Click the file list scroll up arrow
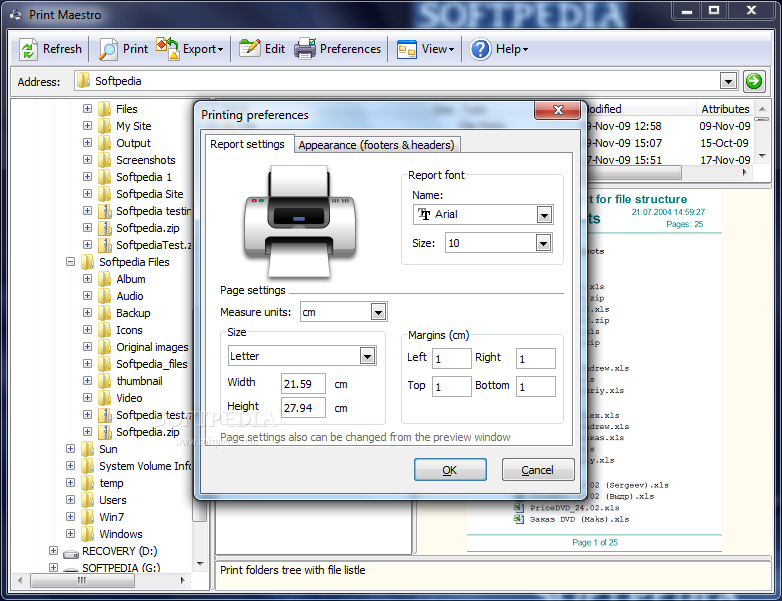This screenshot has width=782, height=601. point(762,109)
